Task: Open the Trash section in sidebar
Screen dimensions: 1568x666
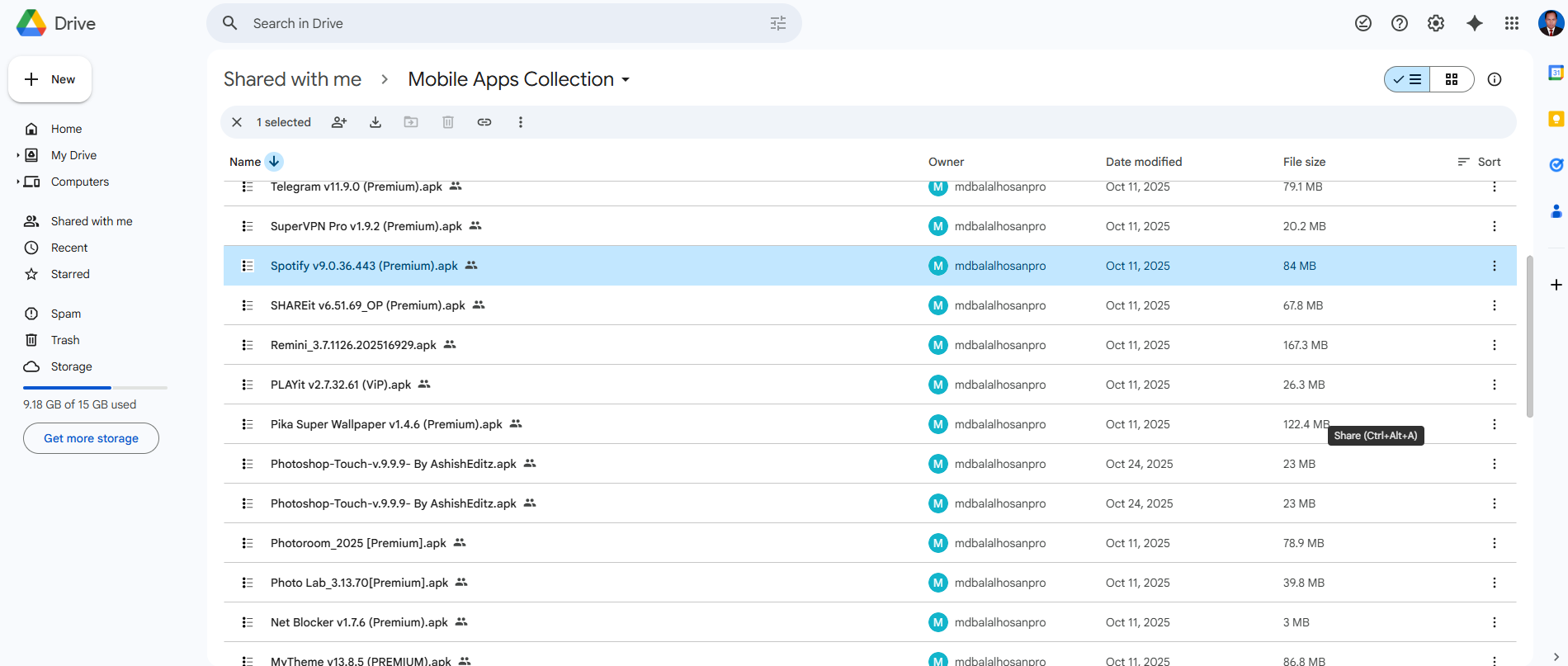Action: click(x=65, y=340)
